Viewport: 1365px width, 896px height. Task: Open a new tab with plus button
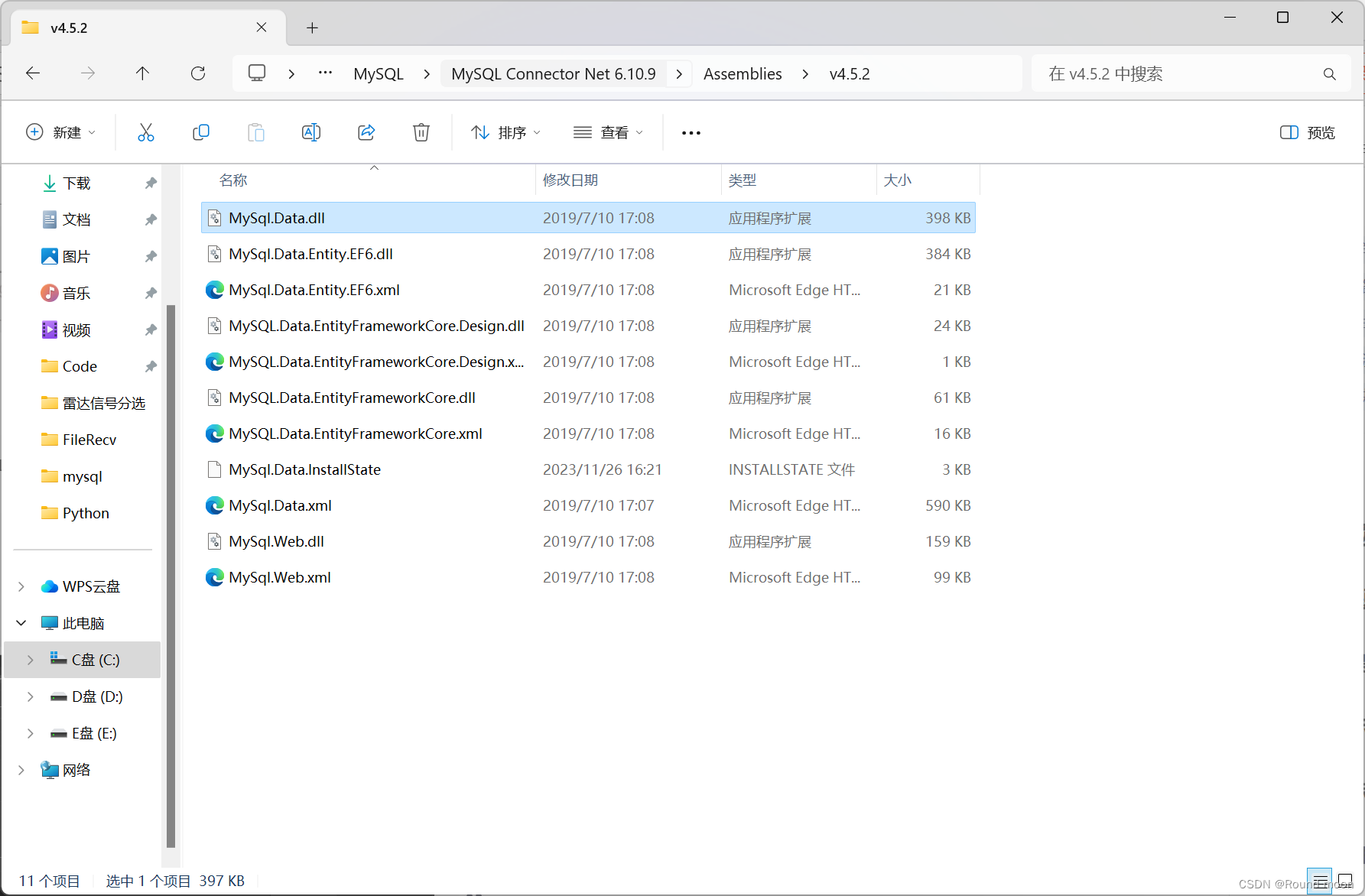(312, 28)
